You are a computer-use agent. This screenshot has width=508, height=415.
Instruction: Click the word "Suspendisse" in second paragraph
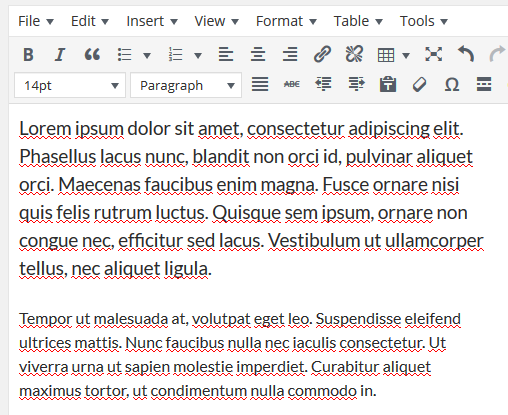pos(358,319)
